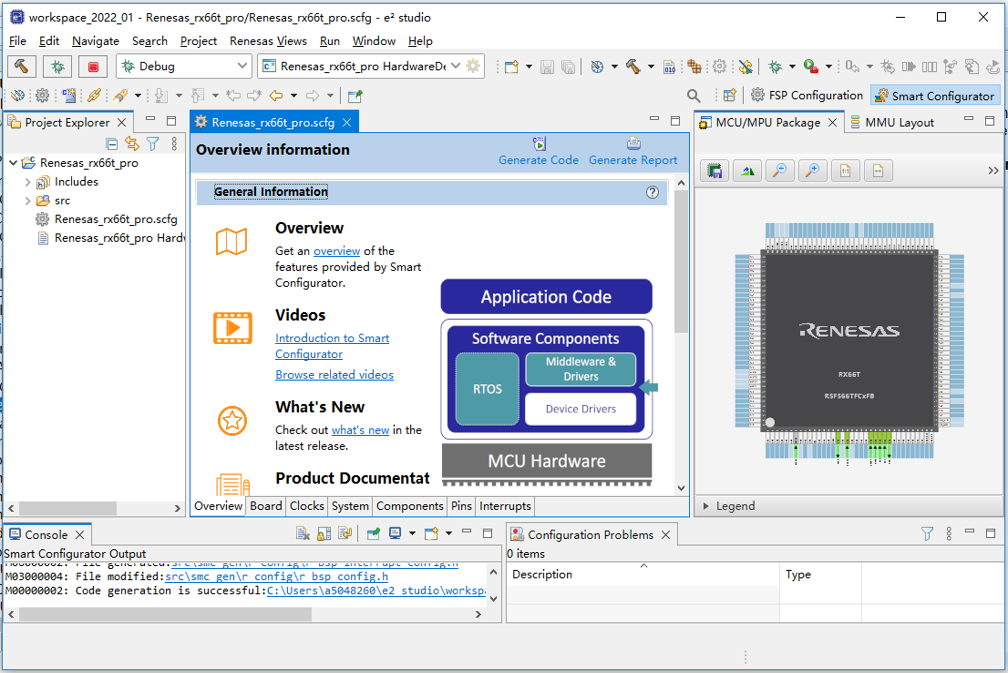The image size is (1008, 673).
Task: Open the Renesas Views menu
Action: tap(268, 40)
